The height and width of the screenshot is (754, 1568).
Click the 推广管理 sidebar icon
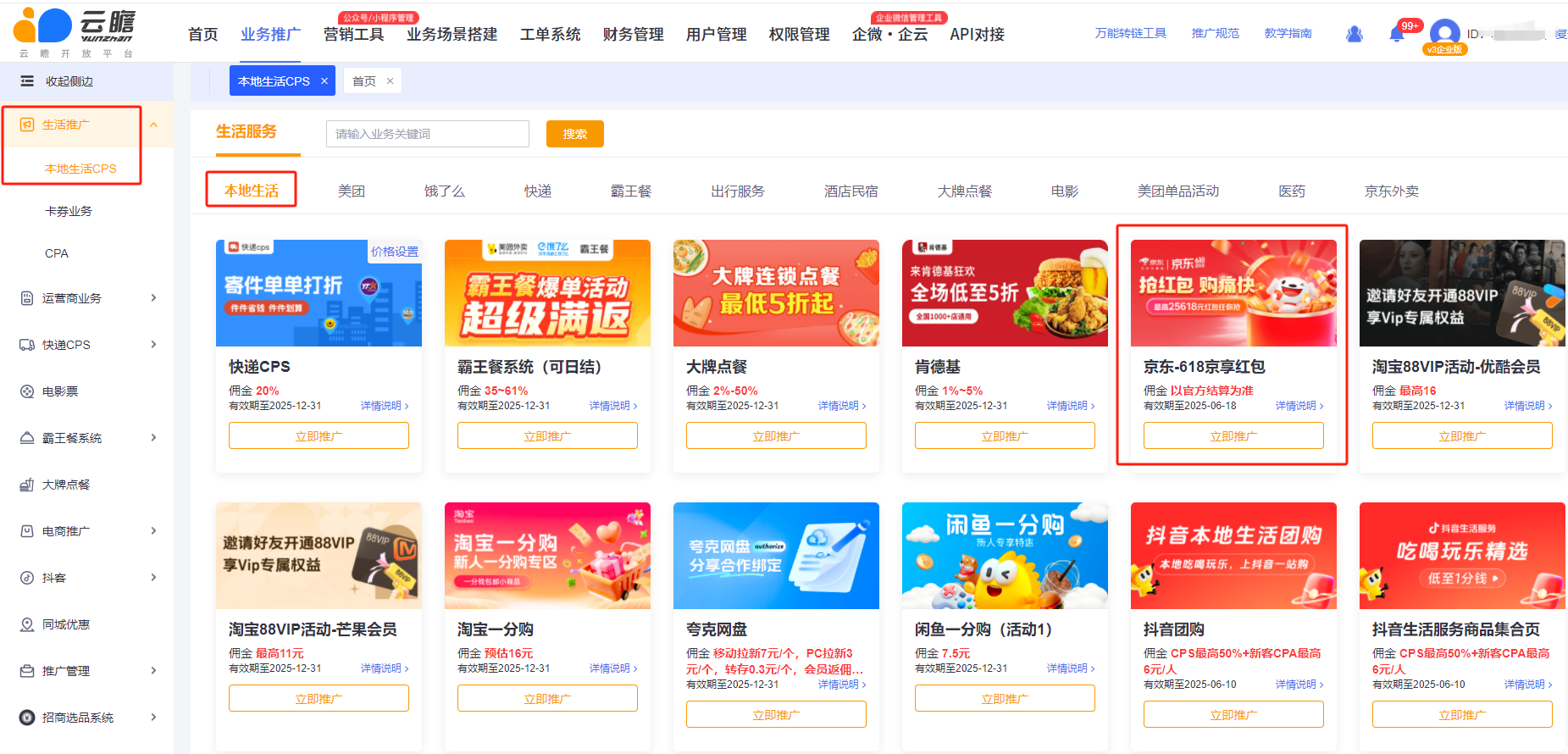tap(26, 671)
